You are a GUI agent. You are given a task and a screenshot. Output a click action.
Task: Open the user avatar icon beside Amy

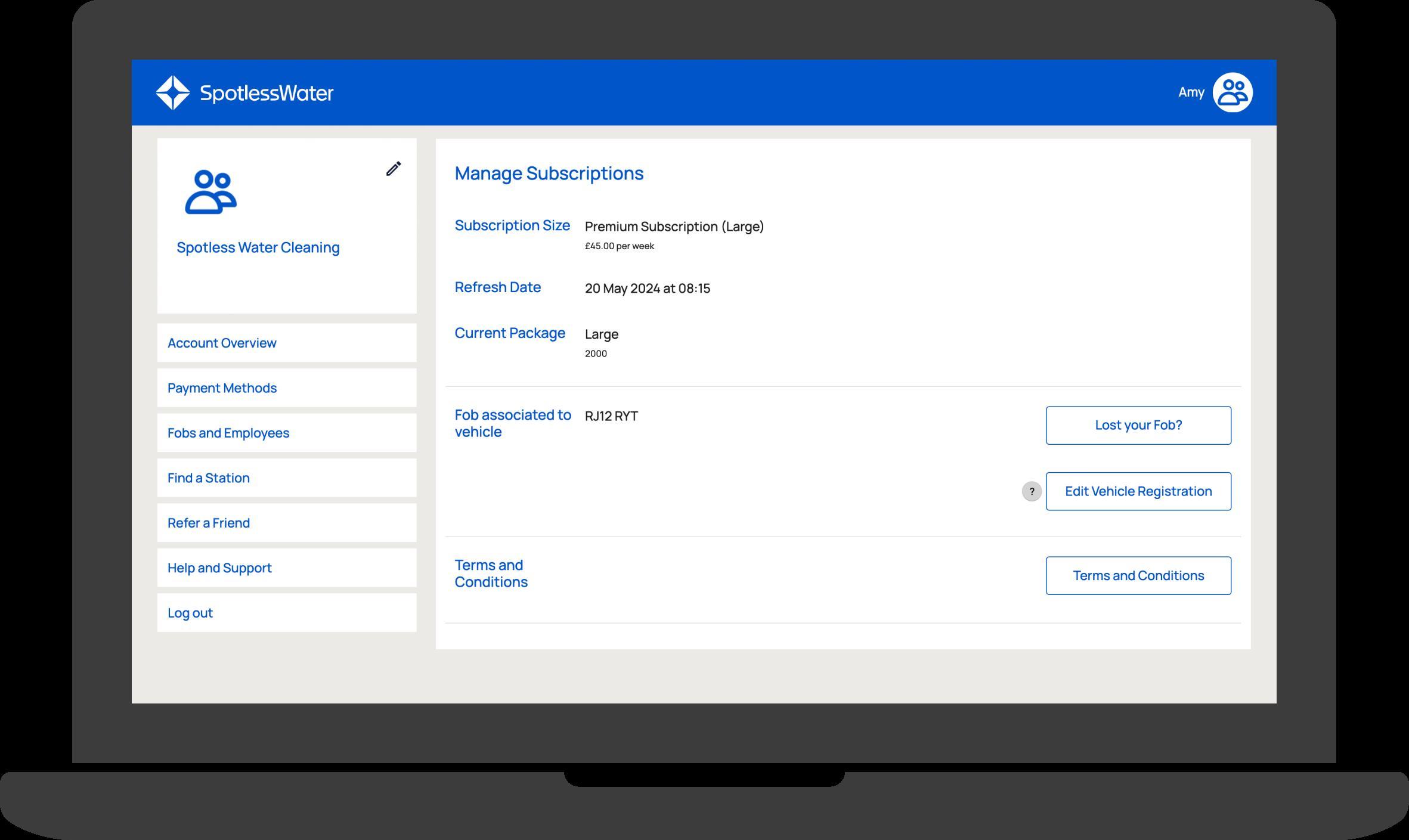[1233, 92]
